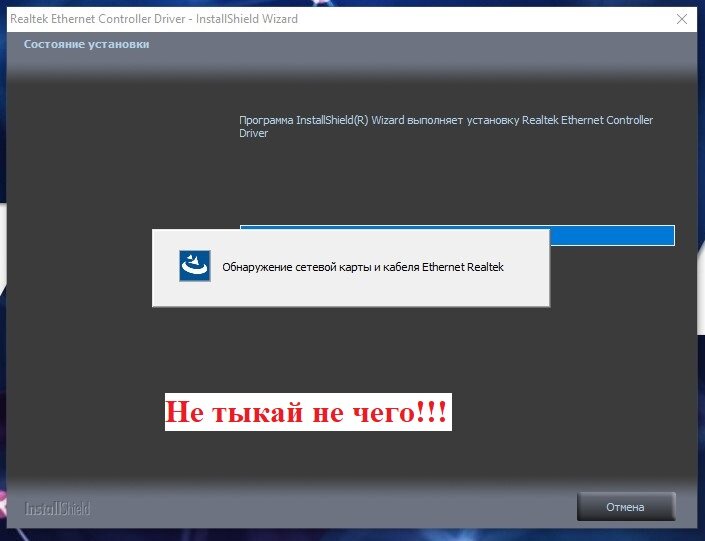Click the window title 'Realtek Ethernet Controller Driver'

coord(98,19)
